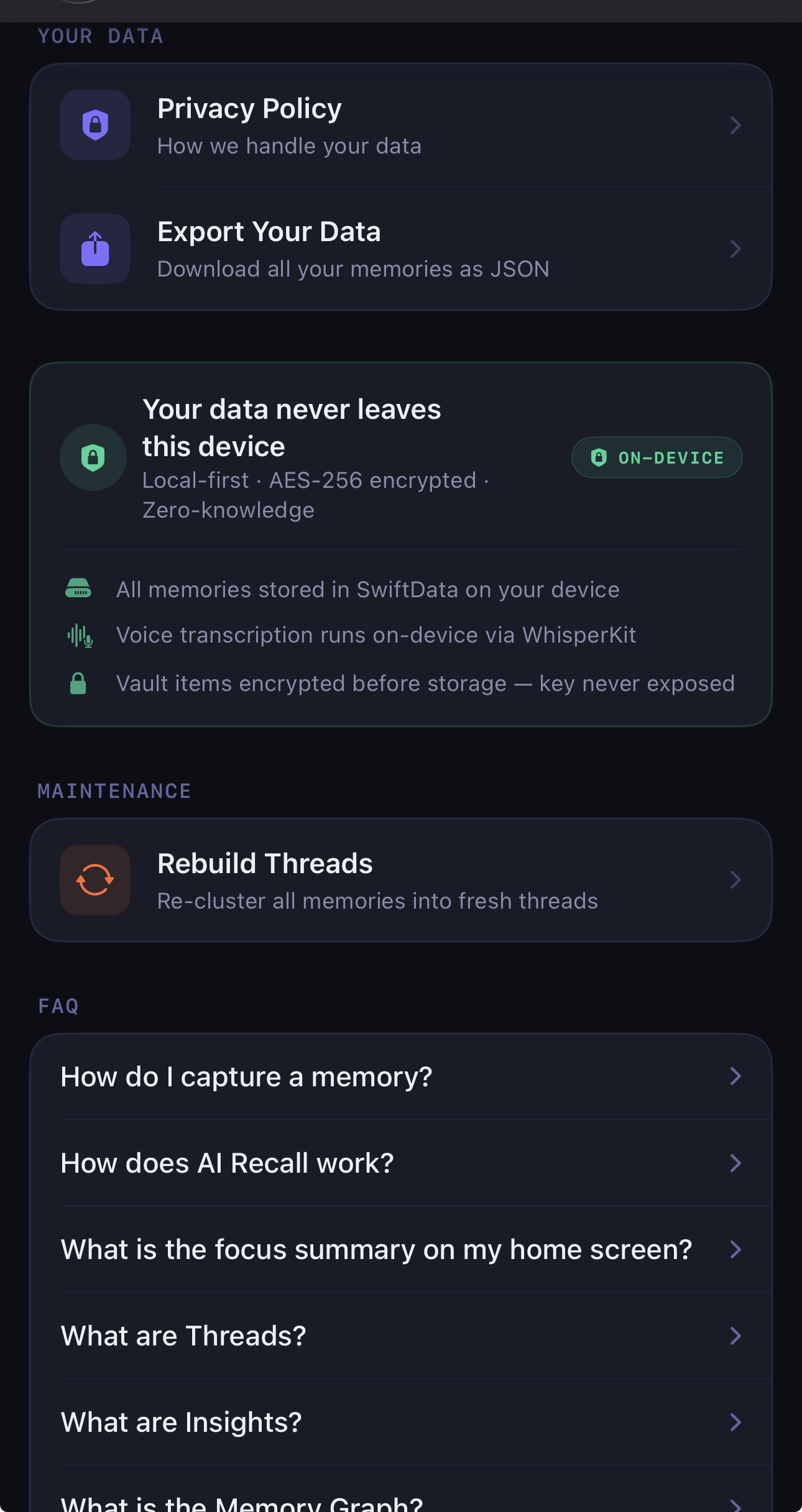Tap 'Your data never leaves this device' heading
This screenshot has height=1512, width=802.
point(292,428)
